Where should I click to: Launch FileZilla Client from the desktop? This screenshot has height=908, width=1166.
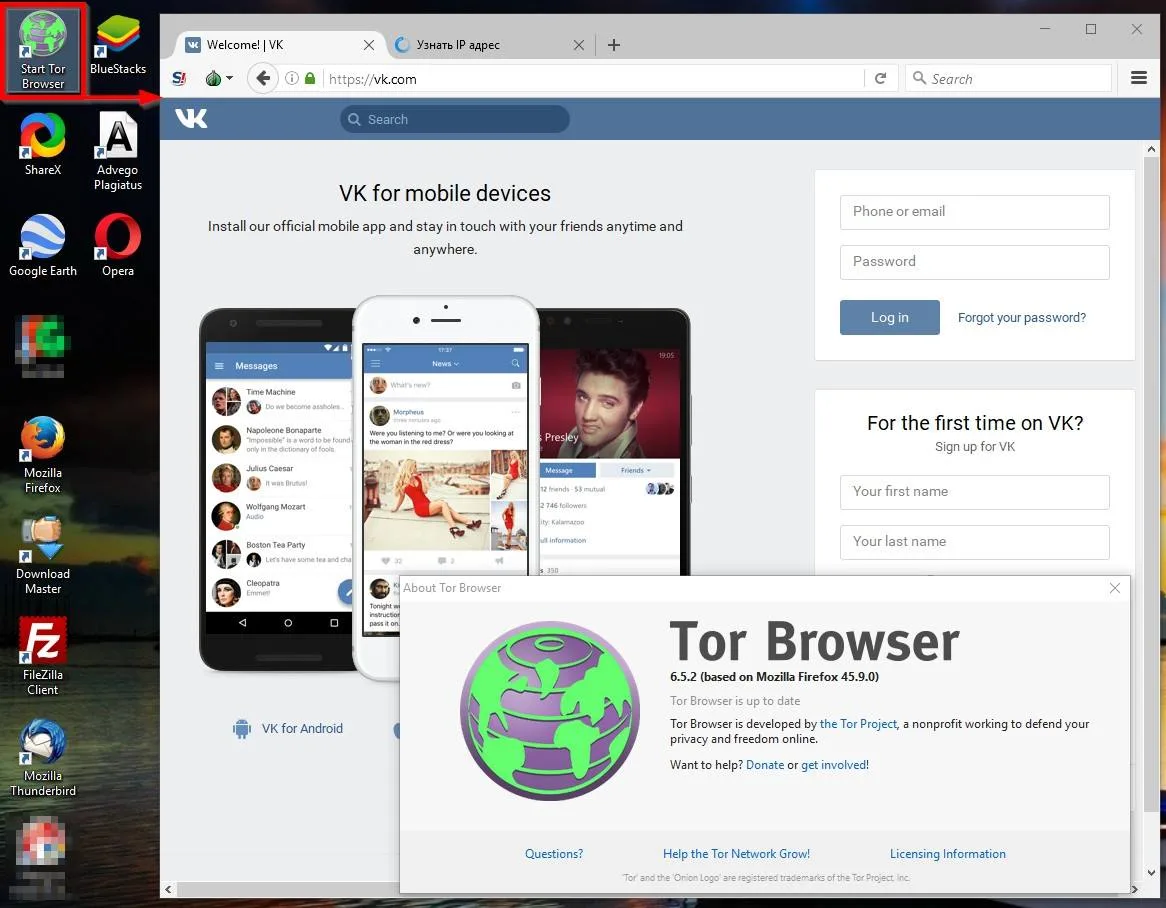tap(42, 657)
